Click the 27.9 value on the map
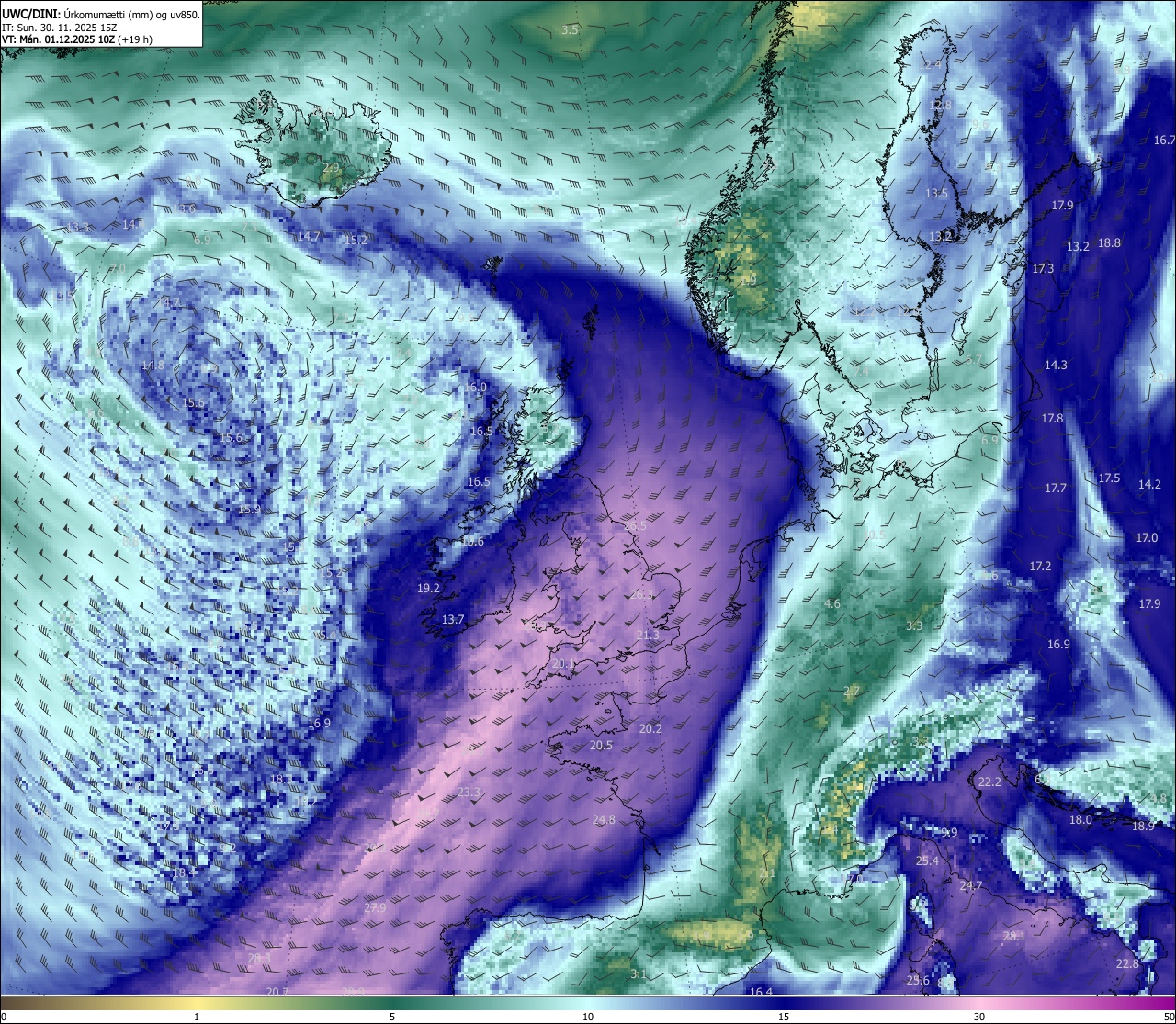 375,908
